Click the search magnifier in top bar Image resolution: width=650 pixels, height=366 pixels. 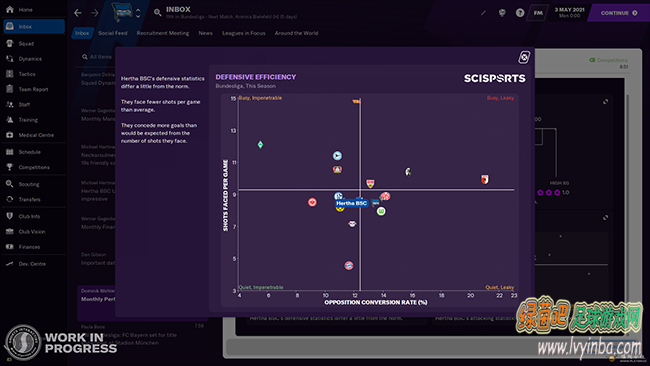158,13
